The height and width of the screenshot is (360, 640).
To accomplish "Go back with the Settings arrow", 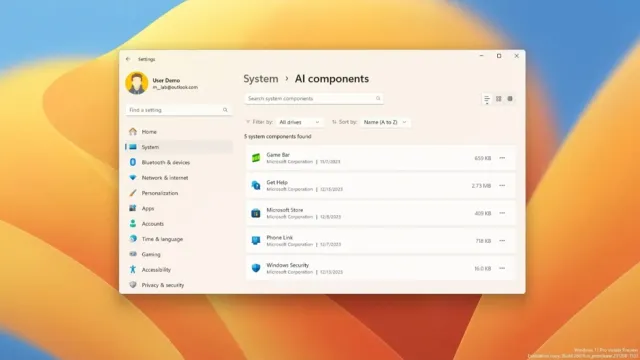I will [128, 59].
